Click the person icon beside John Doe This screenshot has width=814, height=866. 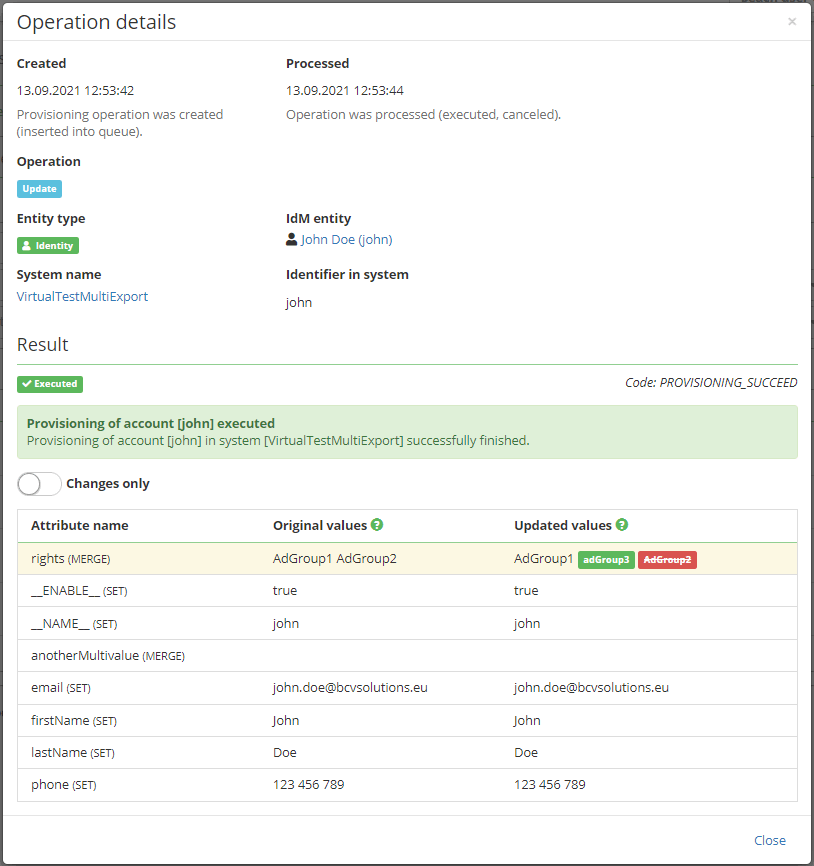click(x=292, y=240)
